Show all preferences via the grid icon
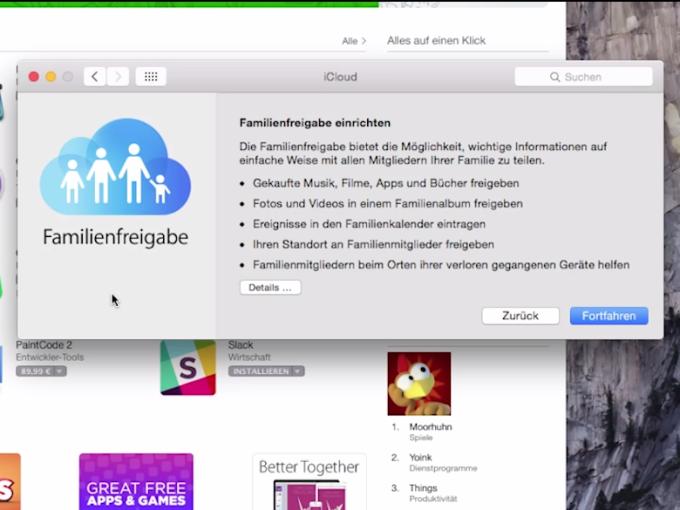Image resolution: width=680 pixels, height=510 pixels. click(151, 77)
